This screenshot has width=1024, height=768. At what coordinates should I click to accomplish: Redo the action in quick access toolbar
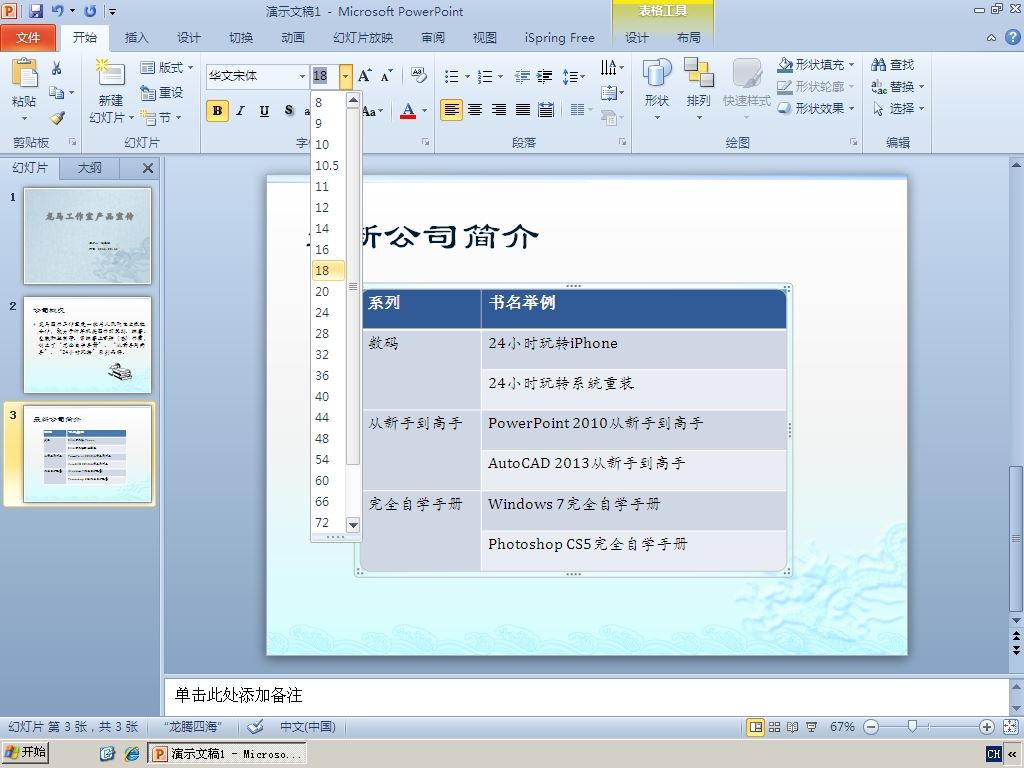[91, 10]
